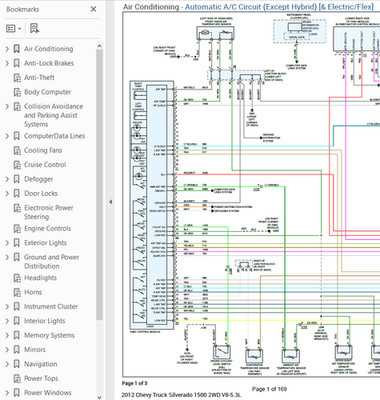
Task: Click the Power Windows bookmark icon
Action: click(17, 393)
